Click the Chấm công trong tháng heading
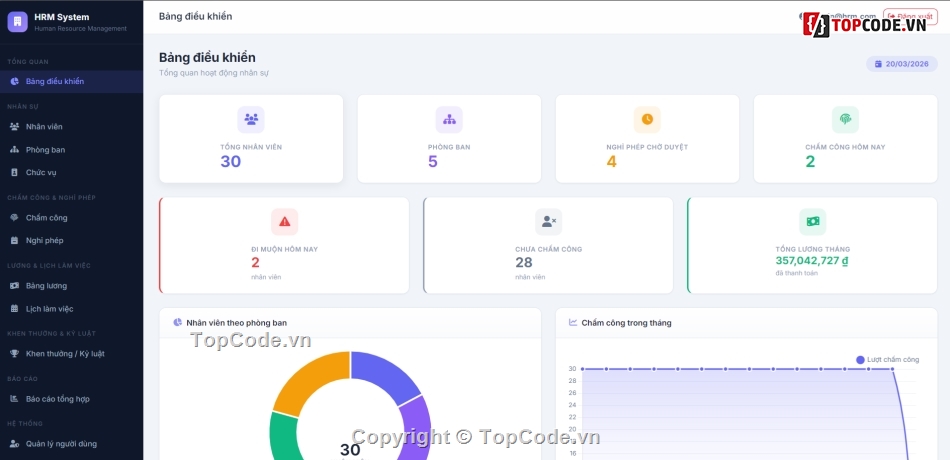The height and width of the screenshot is (460, 950). pyautogui.click(x=626, y=322)
